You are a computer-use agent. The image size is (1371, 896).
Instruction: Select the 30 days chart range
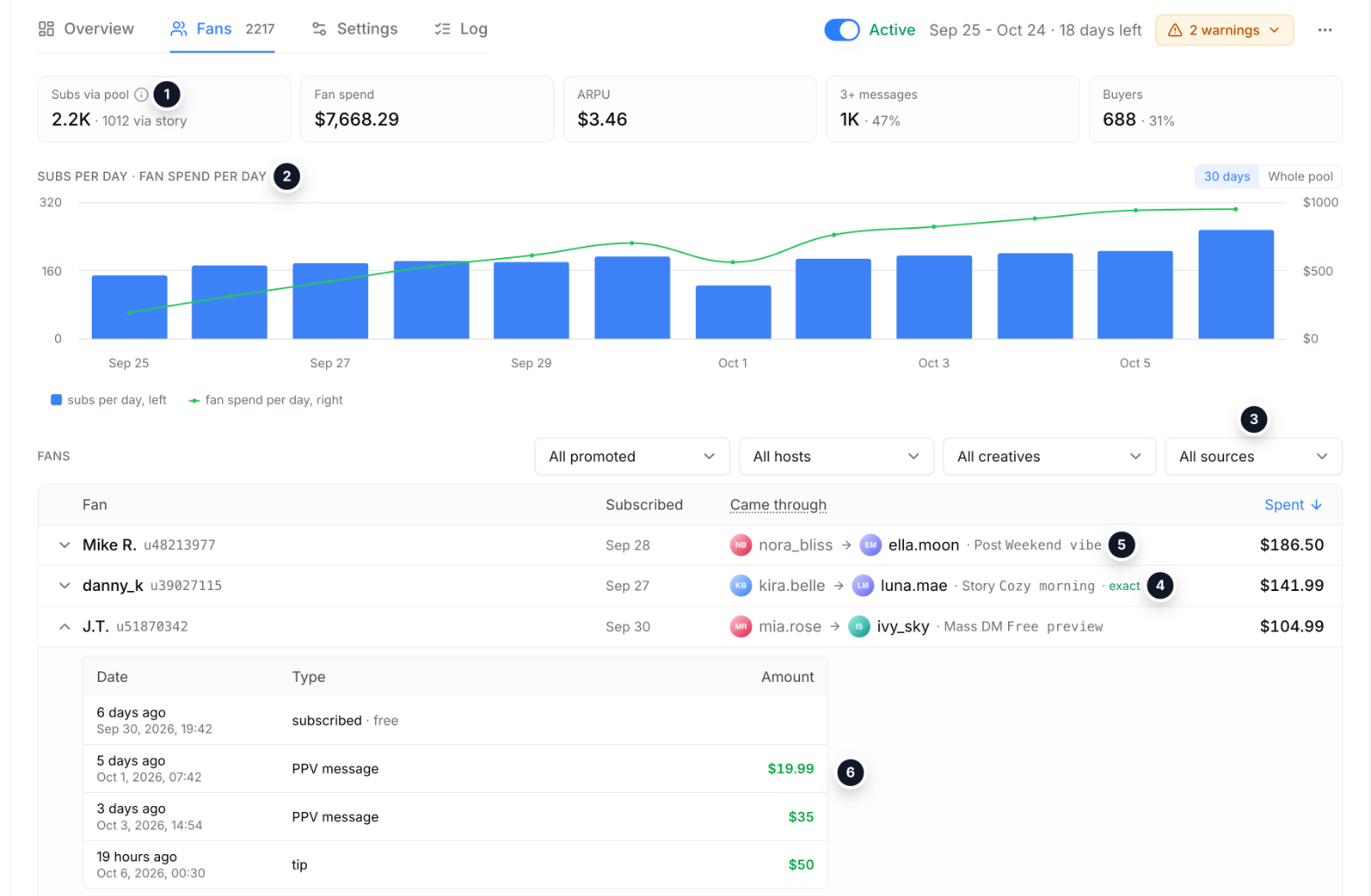point(1227,177)
